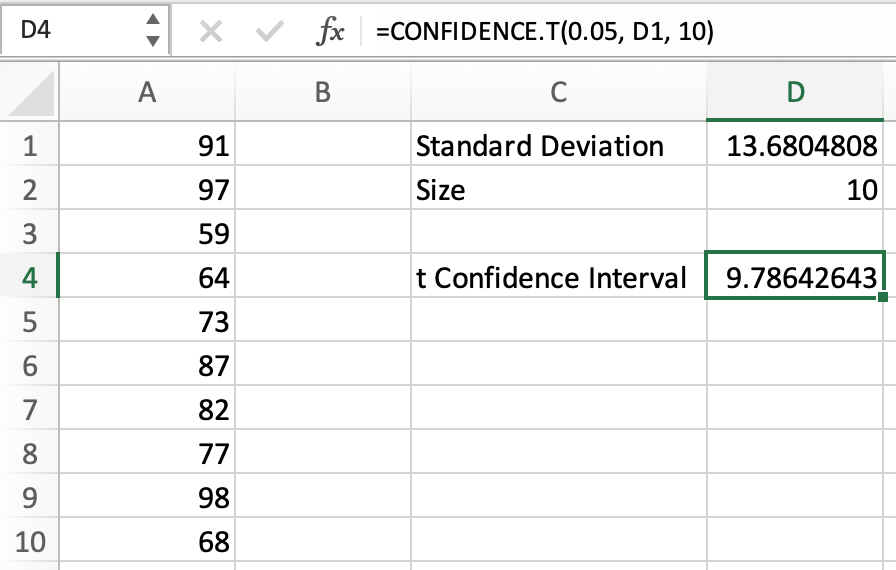The height and width of the screenshot is (570, 896).
Task: Click the cancel (X) formula icon
Action: [210, 32]
